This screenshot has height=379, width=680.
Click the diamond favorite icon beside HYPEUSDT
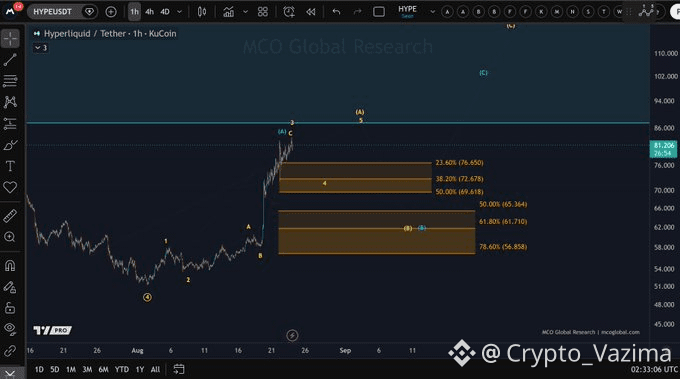pos(89,12)
